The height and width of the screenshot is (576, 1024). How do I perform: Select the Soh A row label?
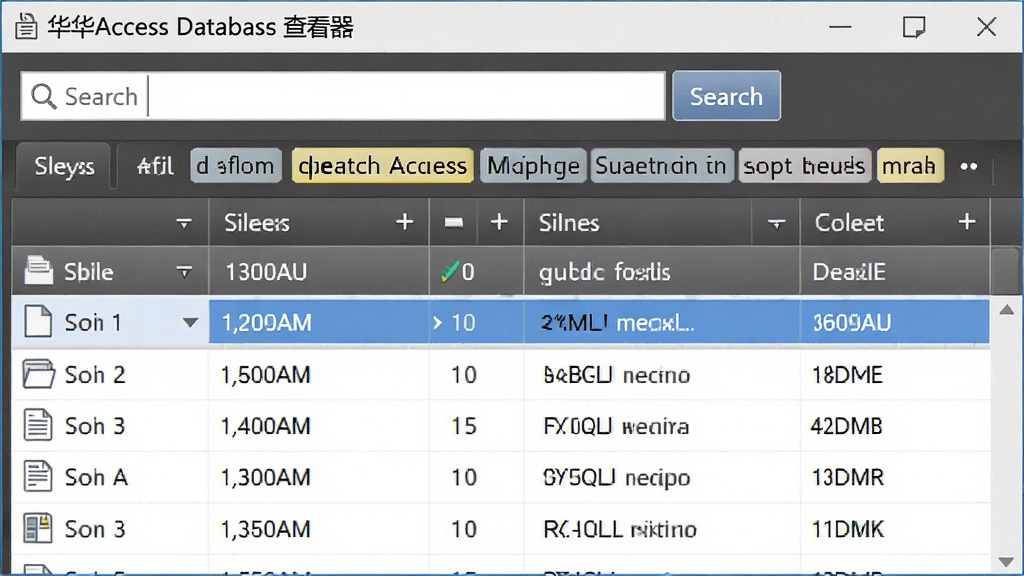pos(96,478)
